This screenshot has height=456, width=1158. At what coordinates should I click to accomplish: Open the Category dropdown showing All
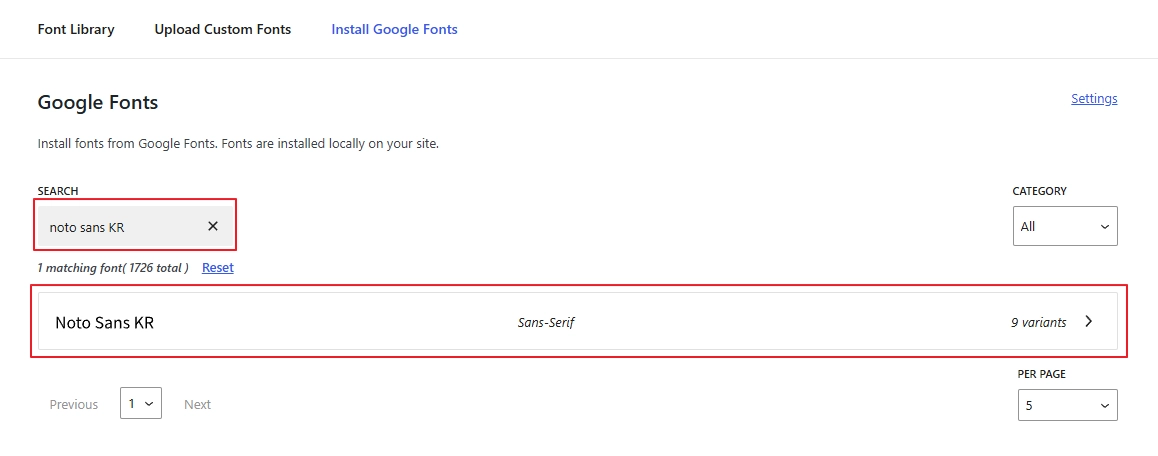coord(1064,227)
